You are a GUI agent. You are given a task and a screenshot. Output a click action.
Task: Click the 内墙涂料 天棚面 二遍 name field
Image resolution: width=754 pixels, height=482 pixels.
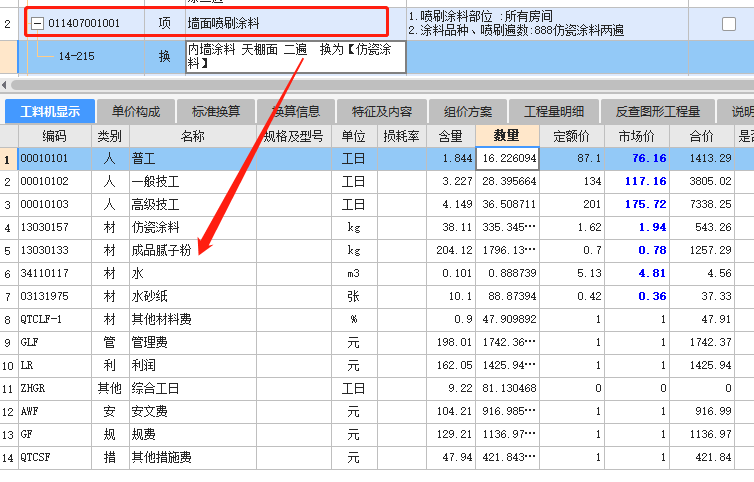pos(295,57)
